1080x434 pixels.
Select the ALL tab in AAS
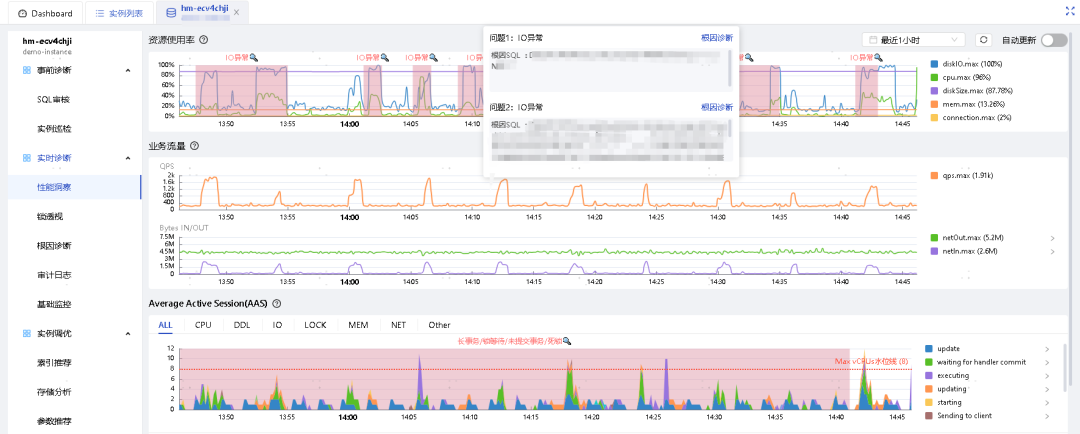click(x=165, y=324)
